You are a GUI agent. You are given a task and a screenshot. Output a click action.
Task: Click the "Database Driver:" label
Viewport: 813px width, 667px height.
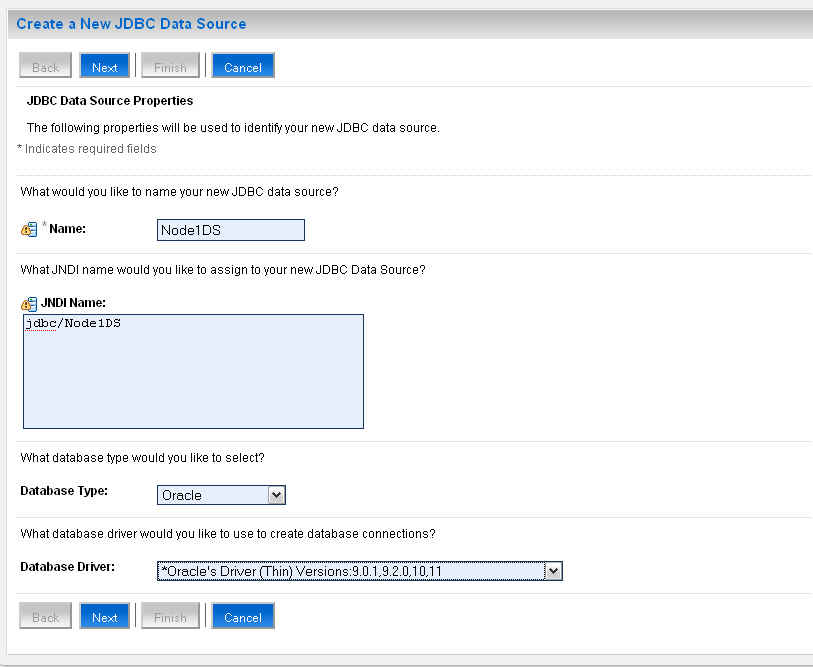tap(68, 567)
